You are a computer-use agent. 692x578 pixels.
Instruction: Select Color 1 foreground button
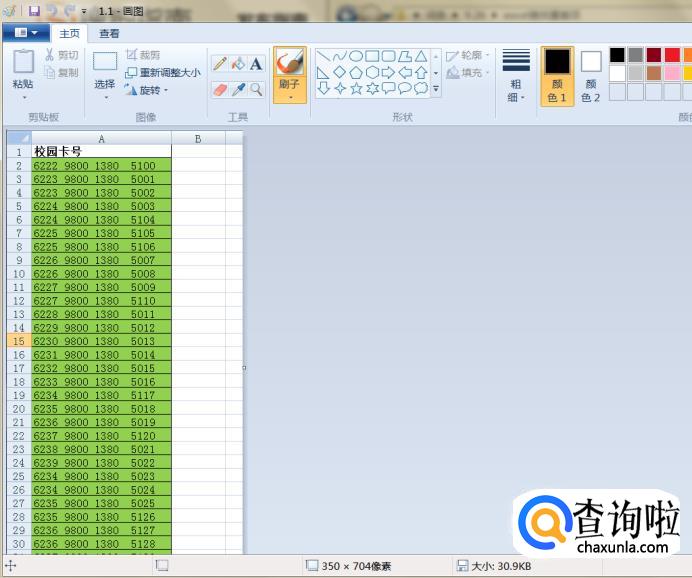pyautogui.click(x=557, y=76)
